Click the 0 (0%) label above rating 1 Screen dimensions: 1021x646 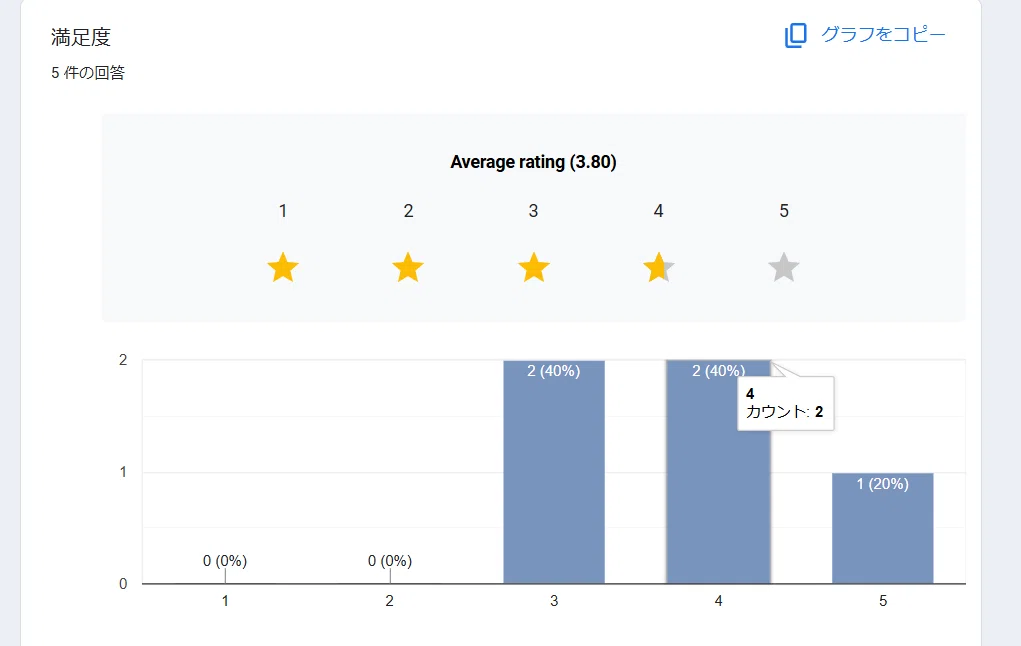[225, 561]
